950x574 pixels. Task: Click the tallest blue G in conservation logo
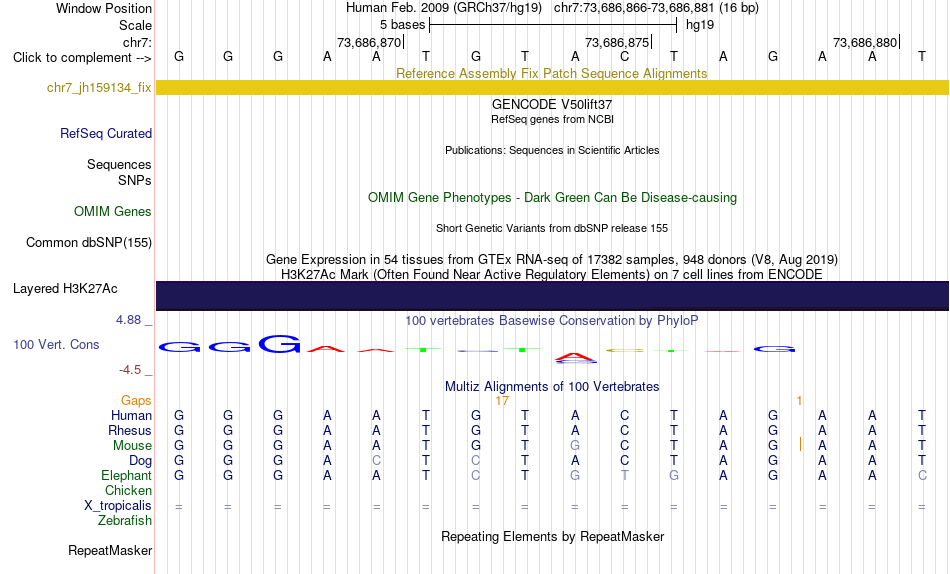click(x=279, y=344)
